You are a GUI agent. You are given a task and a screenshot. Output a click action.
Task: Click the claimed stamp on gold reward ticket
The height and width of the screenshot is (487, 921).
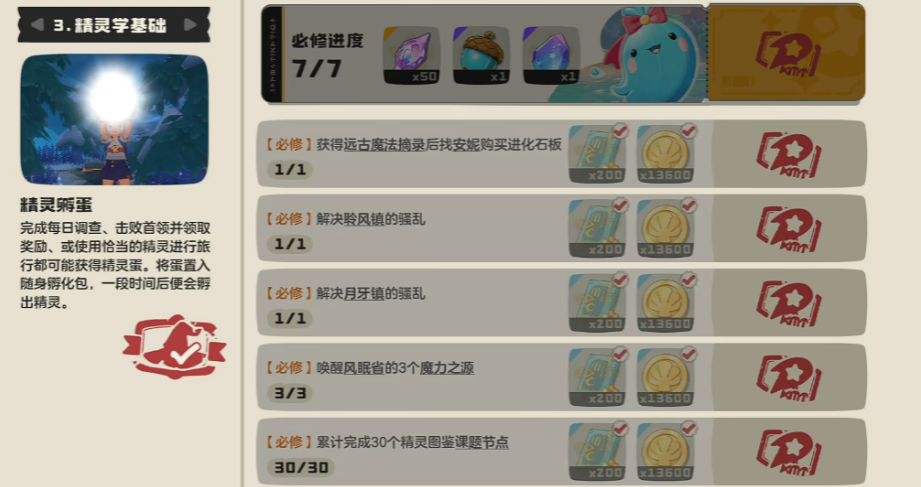pos(788,54)
